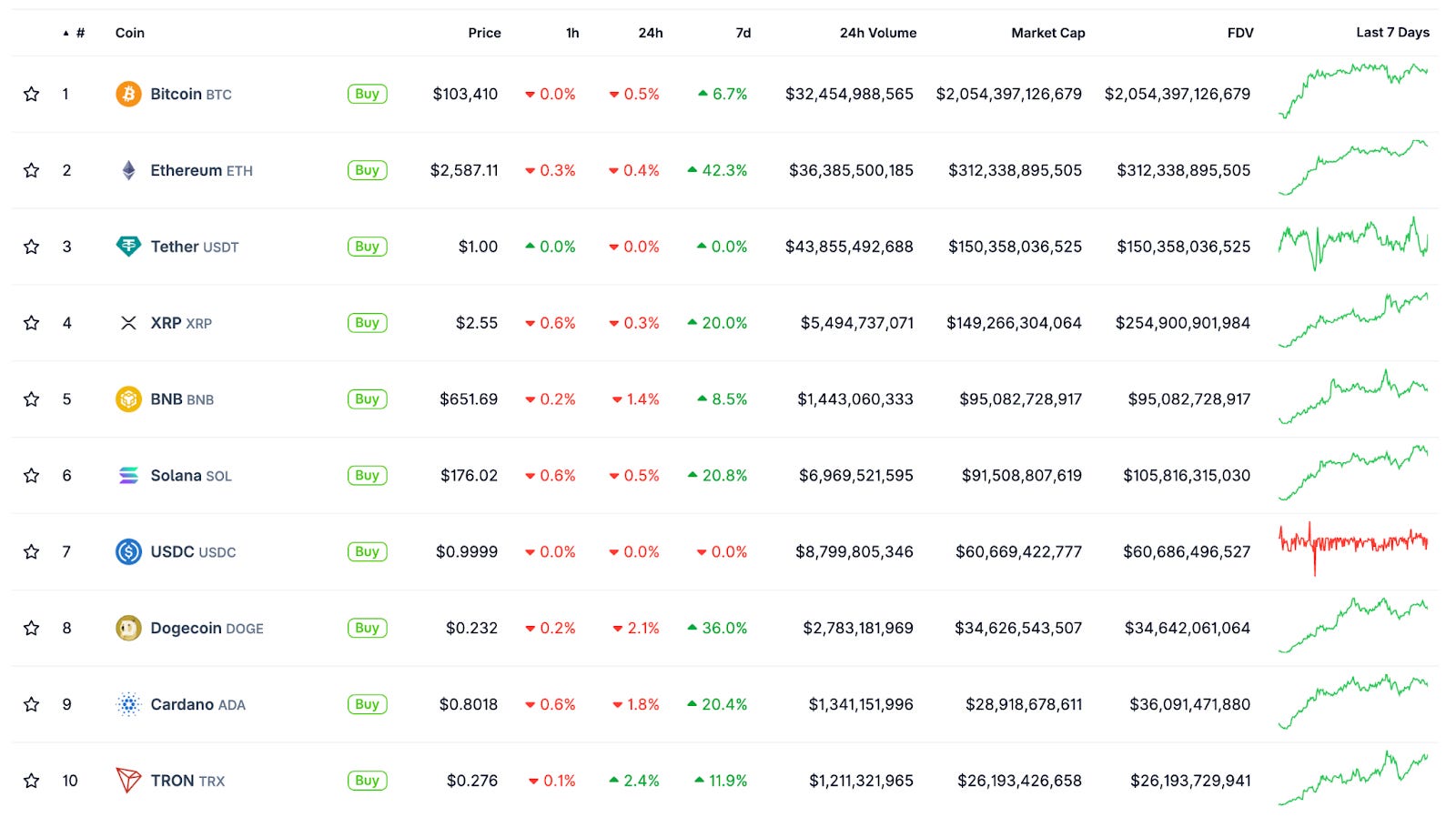Open the Bitcoin BTC coin page
Image resolution: width=1456 pixels, height=817 pixels.
191,94
